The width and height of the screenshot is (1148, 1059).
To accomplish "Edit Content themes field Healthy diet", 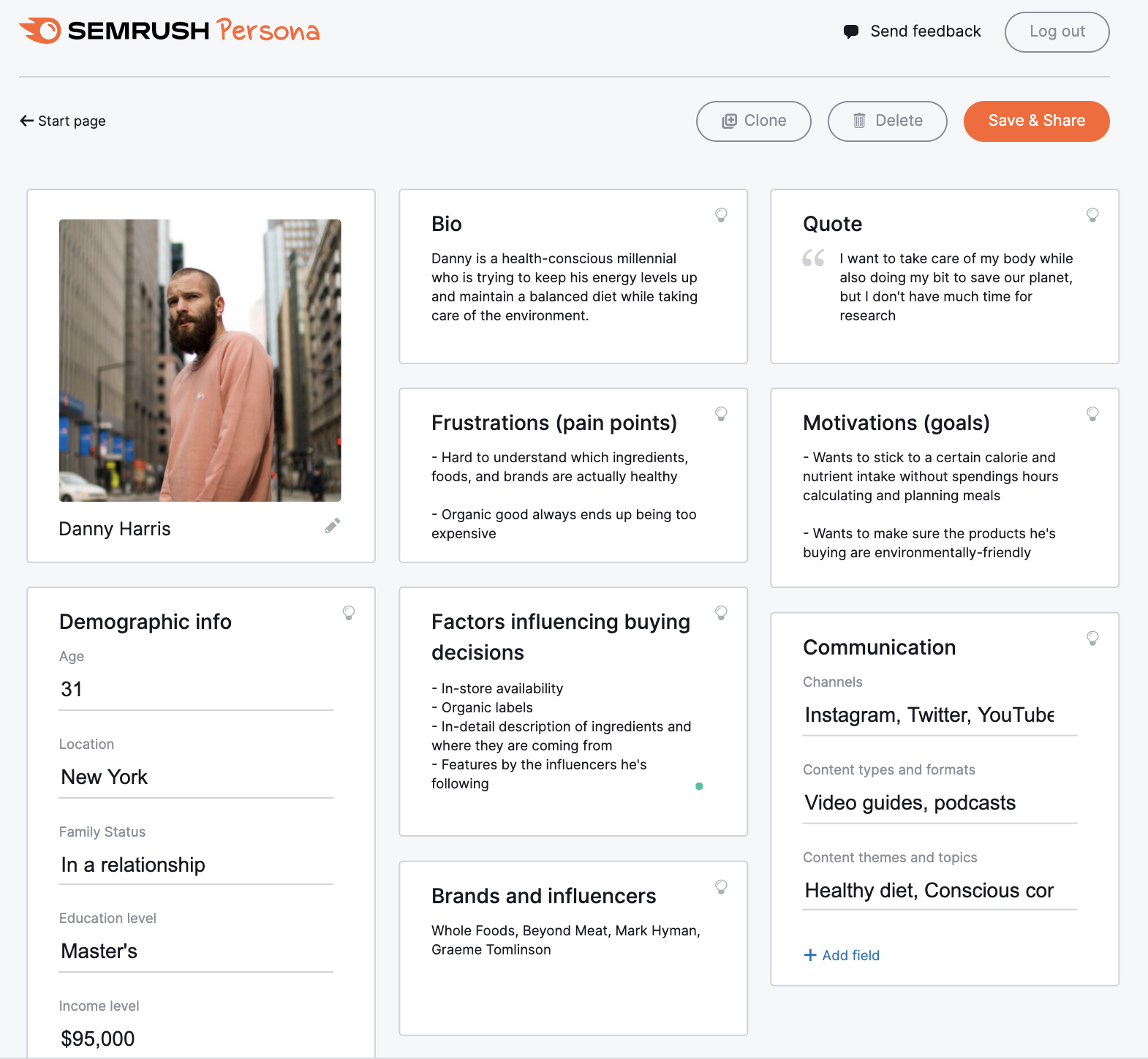I will pos(940,890).
